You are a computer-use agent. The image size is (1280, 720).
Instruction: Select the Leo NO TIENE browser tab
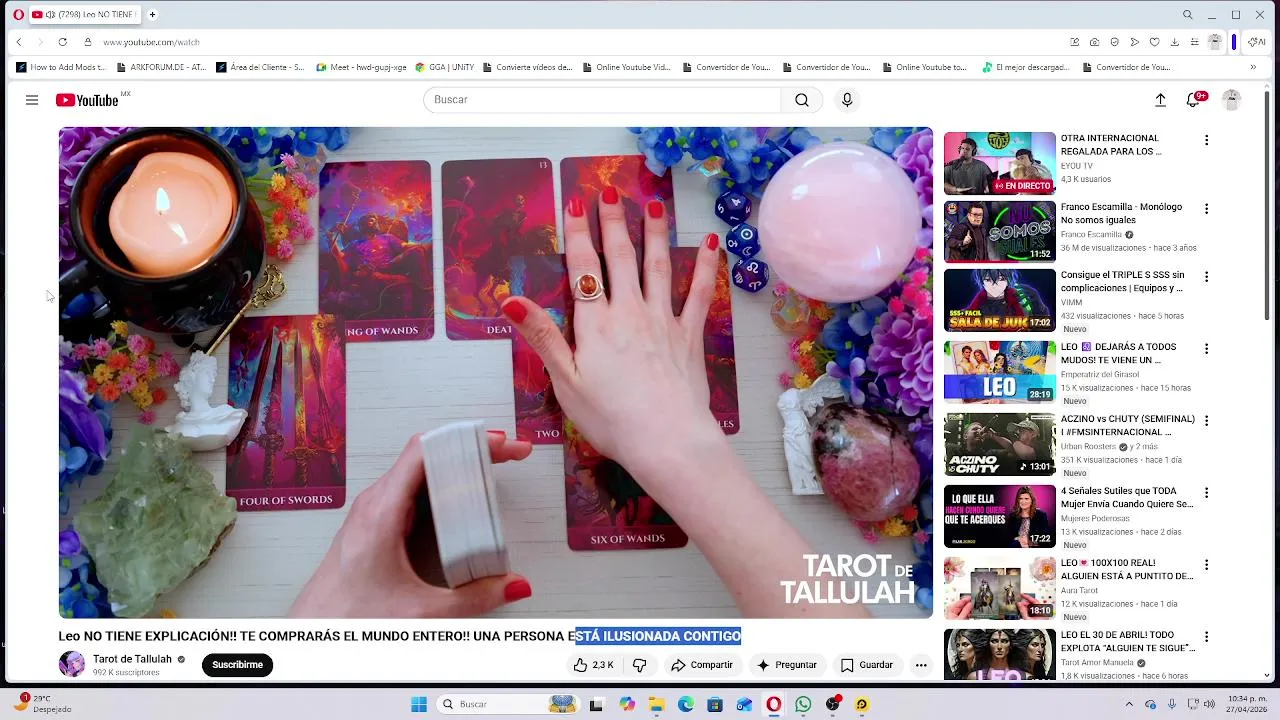[x=84, y=15]
